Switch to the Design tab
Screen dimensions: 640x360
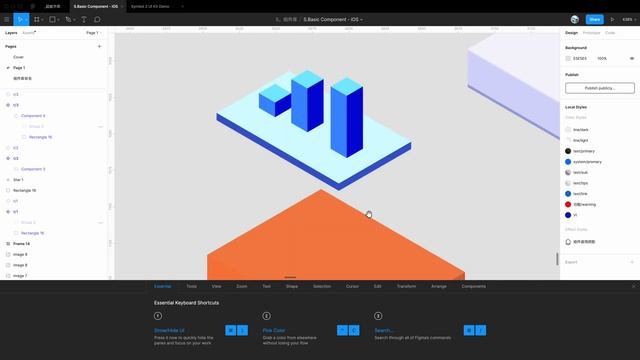coord(571,33)
